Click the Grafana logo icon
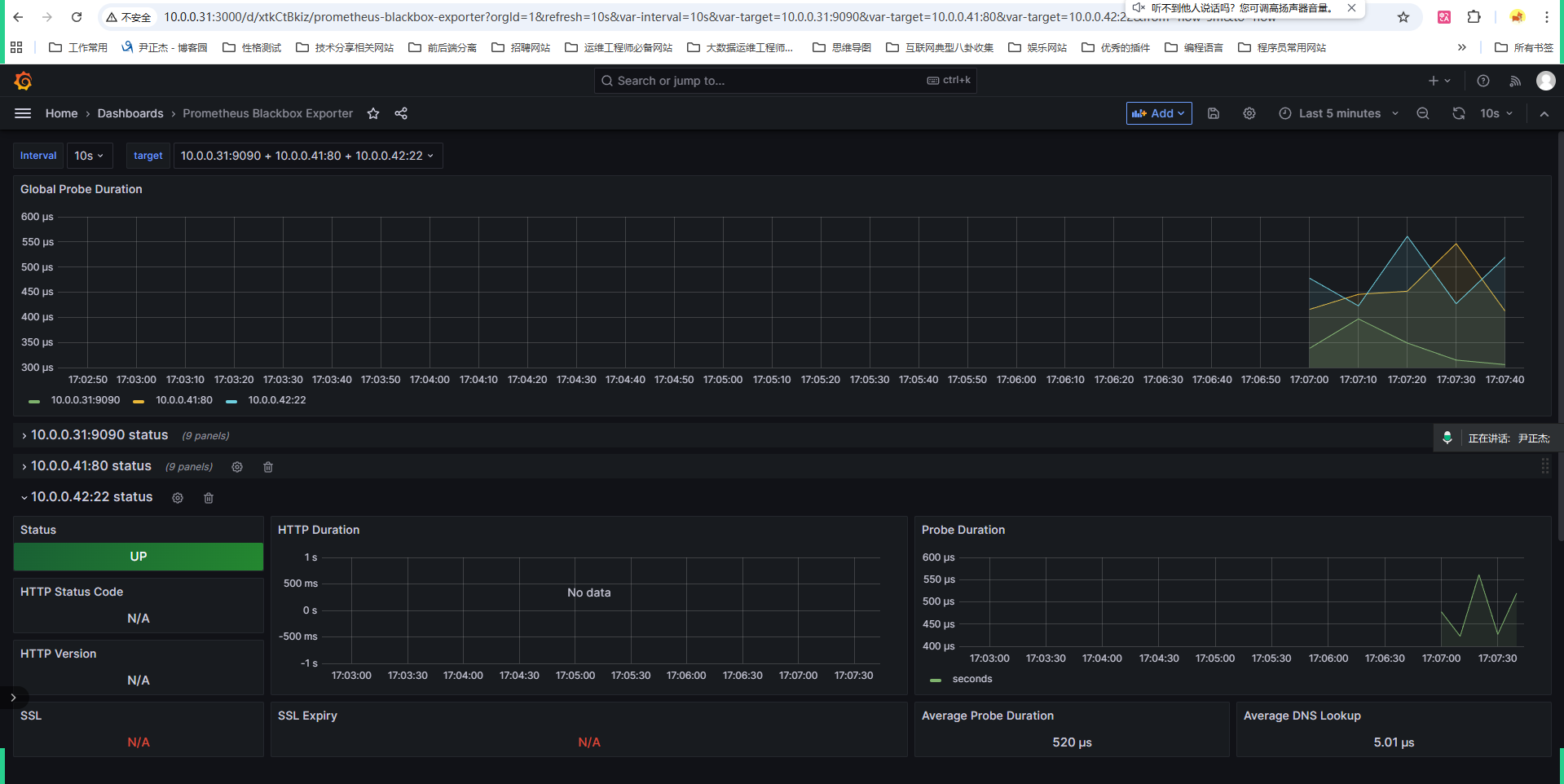Viewport: 1564px width, 784px height. tap(23, 81)
